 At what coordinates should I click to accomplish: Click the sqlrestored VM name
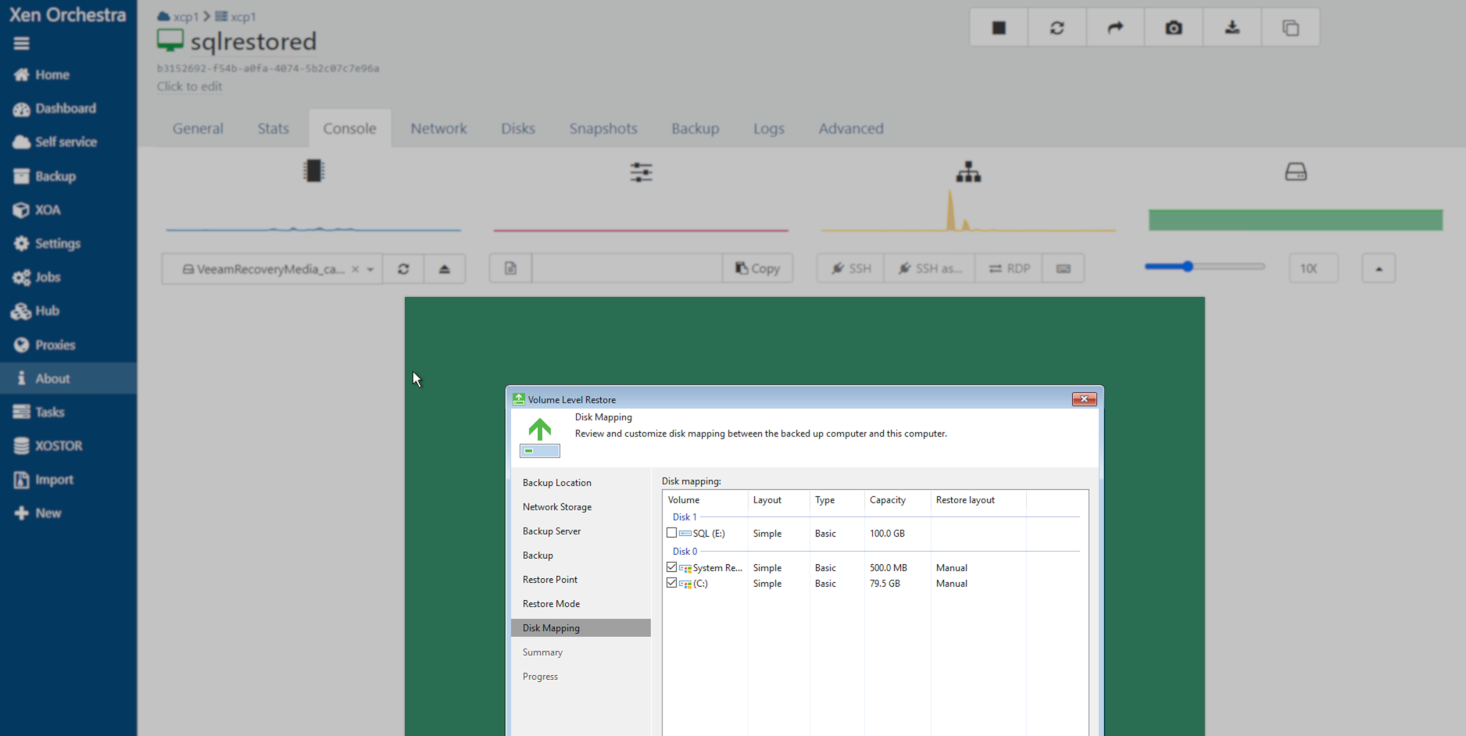253,42
